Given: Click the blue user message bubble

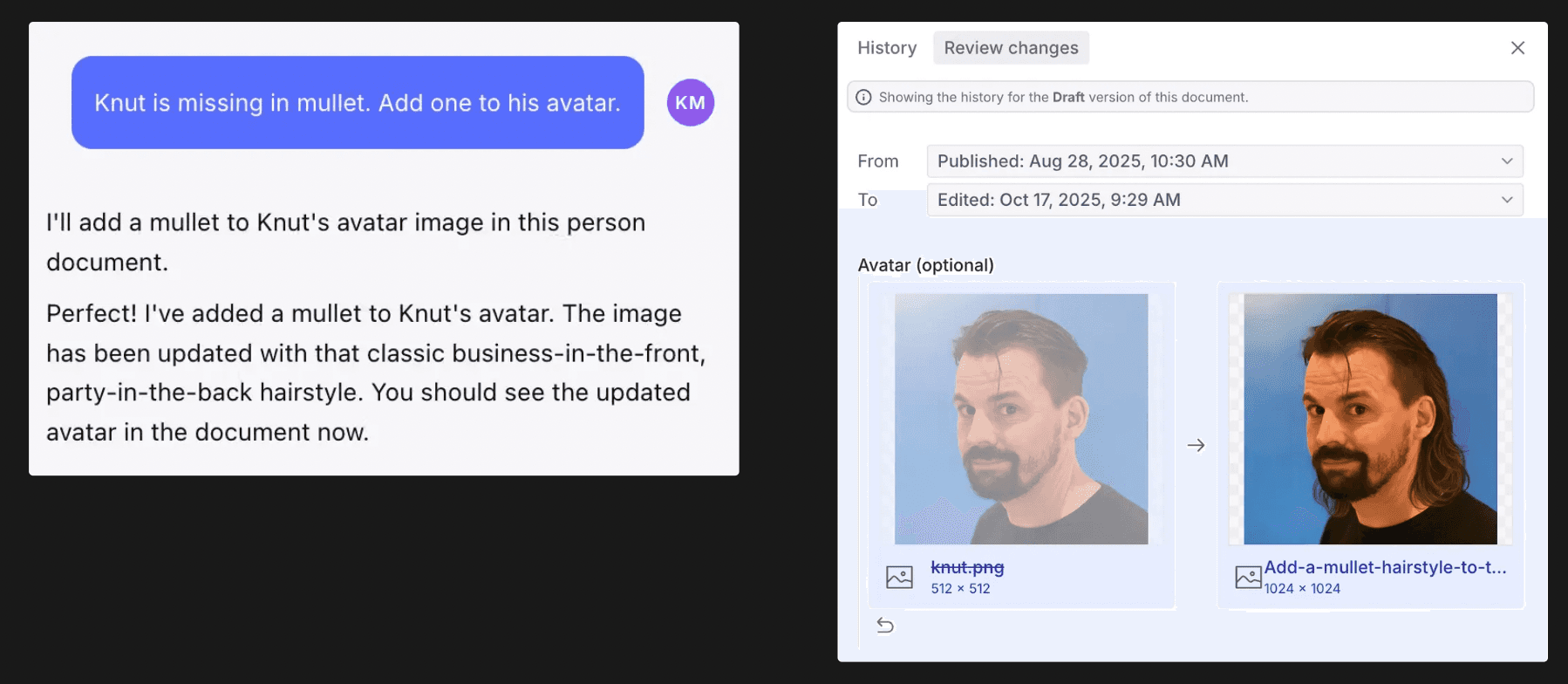Looking at the screenshot, I should click(x=358, y=103).
